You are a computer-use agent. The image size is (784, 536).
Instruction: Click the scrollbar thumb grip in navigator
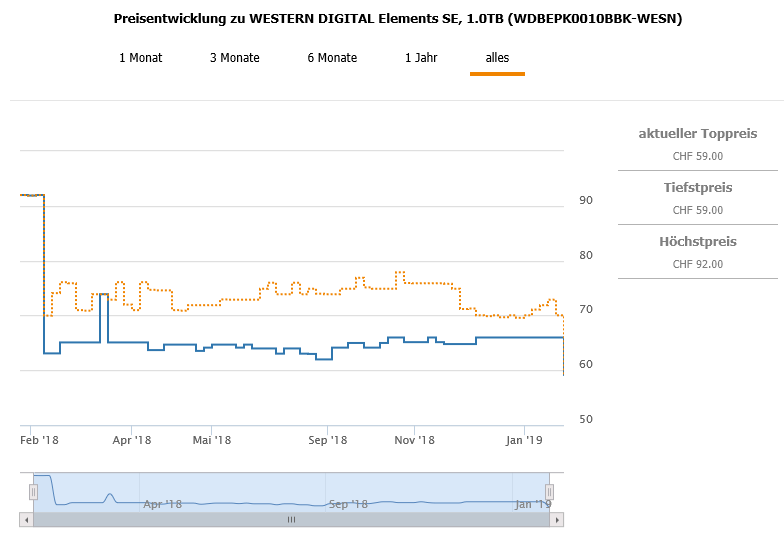(x=292, y=520)
